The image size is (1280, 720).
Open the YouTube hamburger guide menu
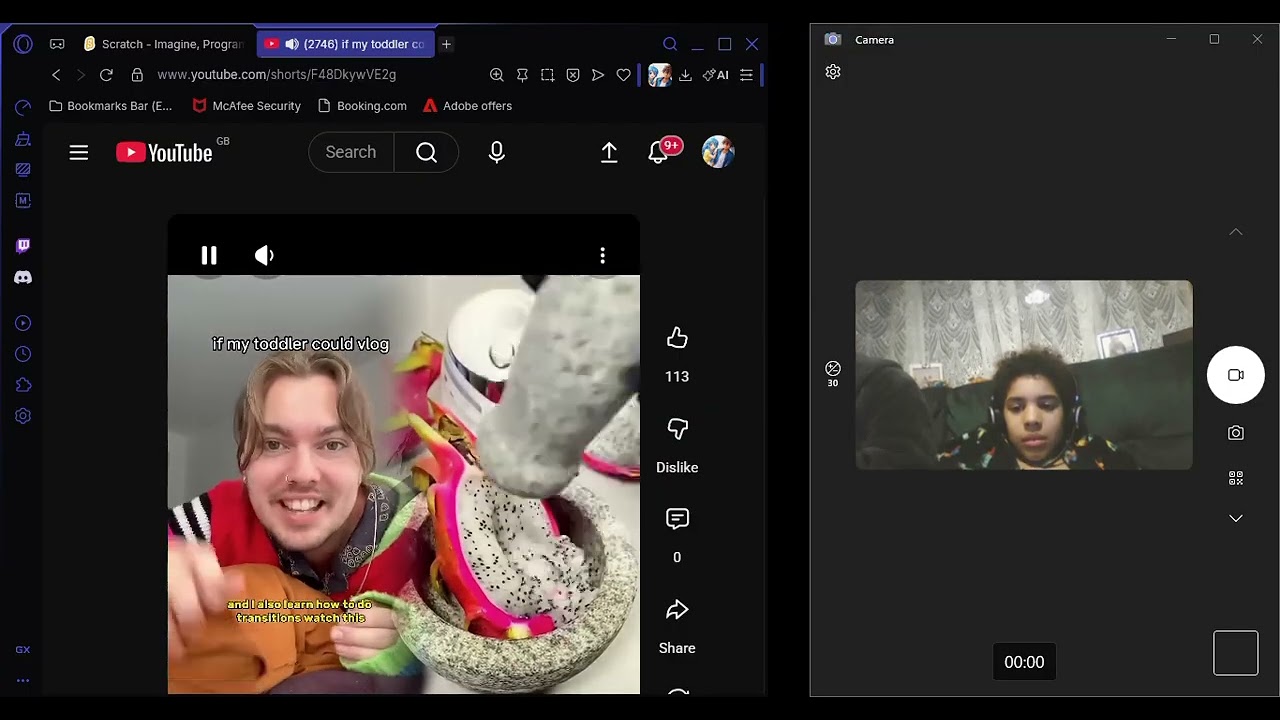click(x=79, y=152)
